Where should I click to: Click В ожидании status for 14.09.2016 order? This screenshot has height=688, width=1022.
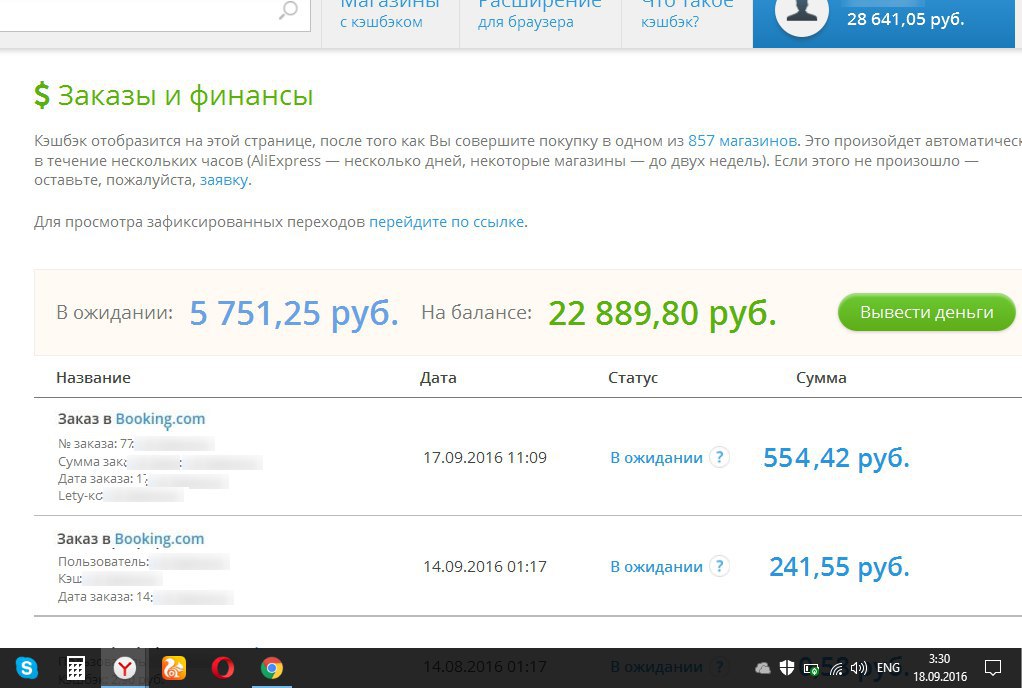pyautogui.click(x=656, y=567)
